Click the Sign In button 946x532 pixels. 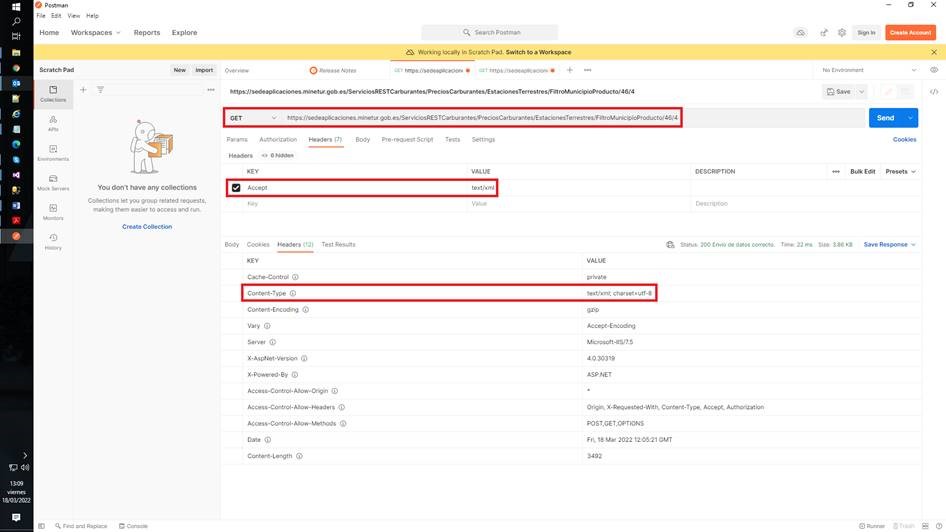tap(866, 33)
